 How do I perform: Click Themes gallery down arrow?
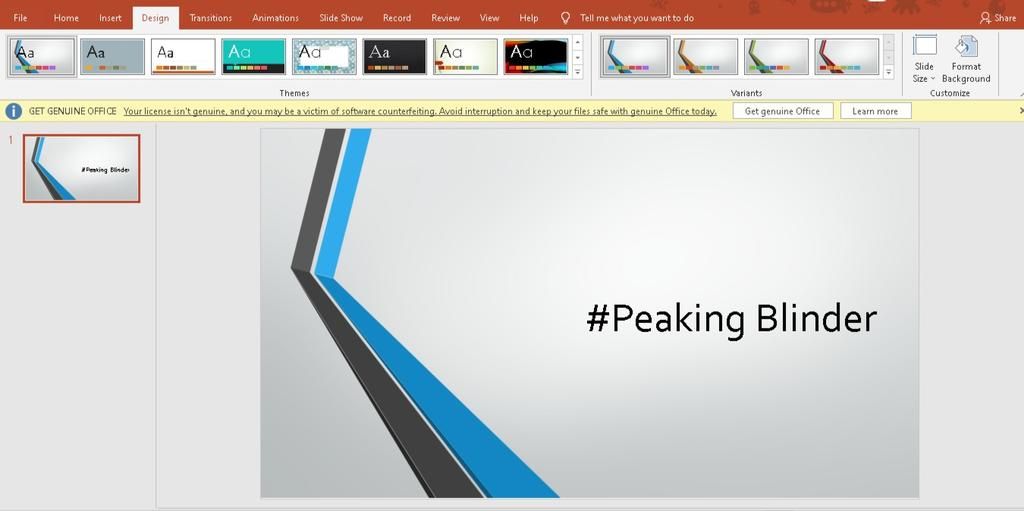[x=577, y=58]
